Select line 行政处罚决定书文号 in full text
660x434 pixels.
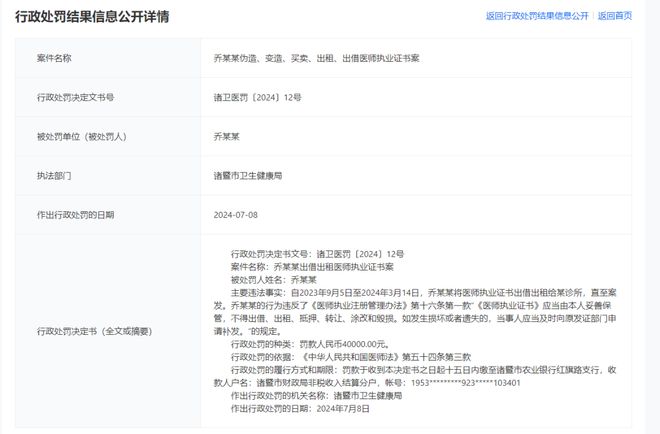click(x=317, y=254)
